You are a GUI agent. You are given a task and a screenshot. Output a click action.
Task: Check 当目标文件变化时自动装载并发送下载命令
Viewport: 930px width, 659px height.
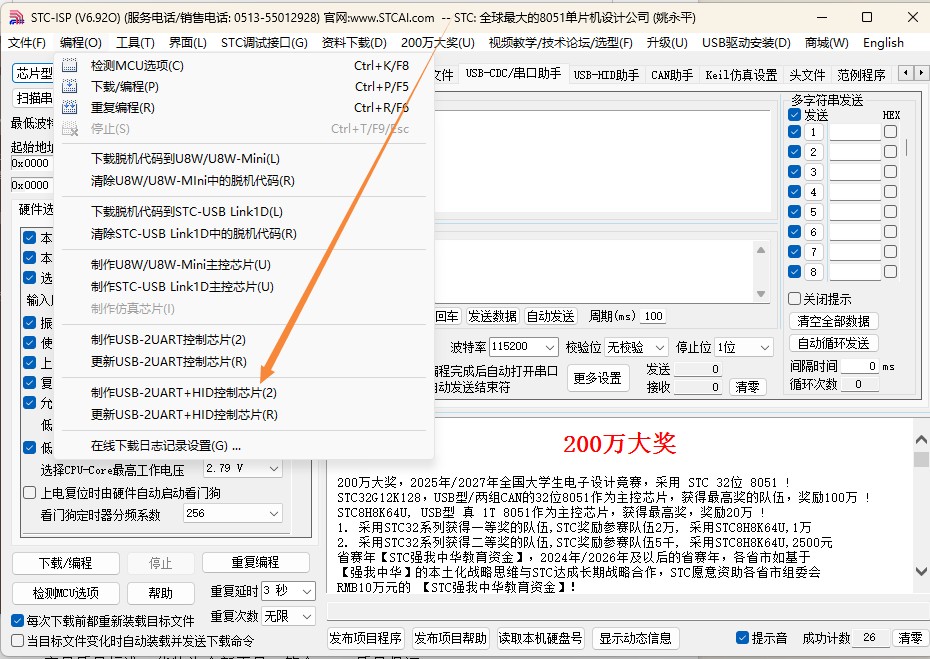[x=18, y=641]
